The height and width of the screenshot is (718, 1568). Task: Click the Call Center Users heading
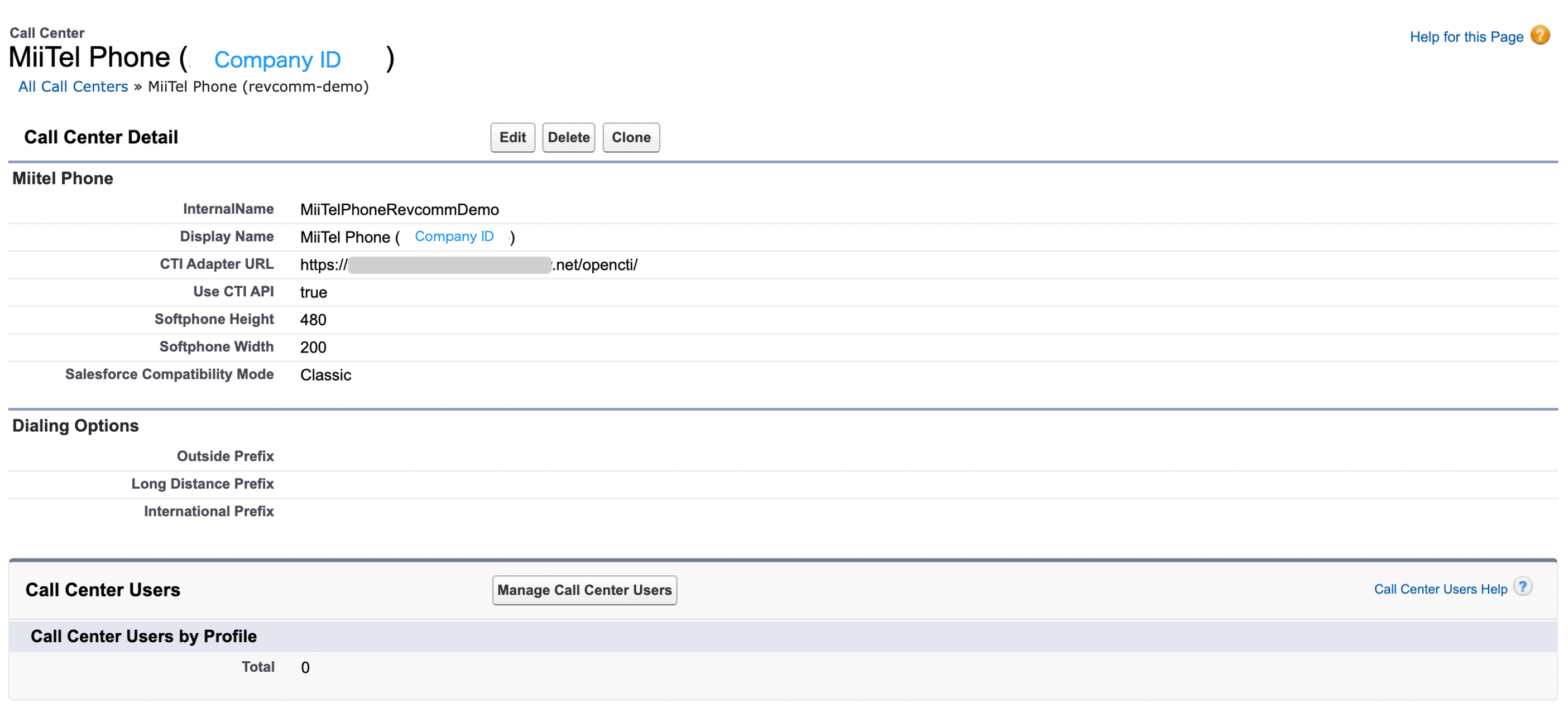tap(103, 590)
